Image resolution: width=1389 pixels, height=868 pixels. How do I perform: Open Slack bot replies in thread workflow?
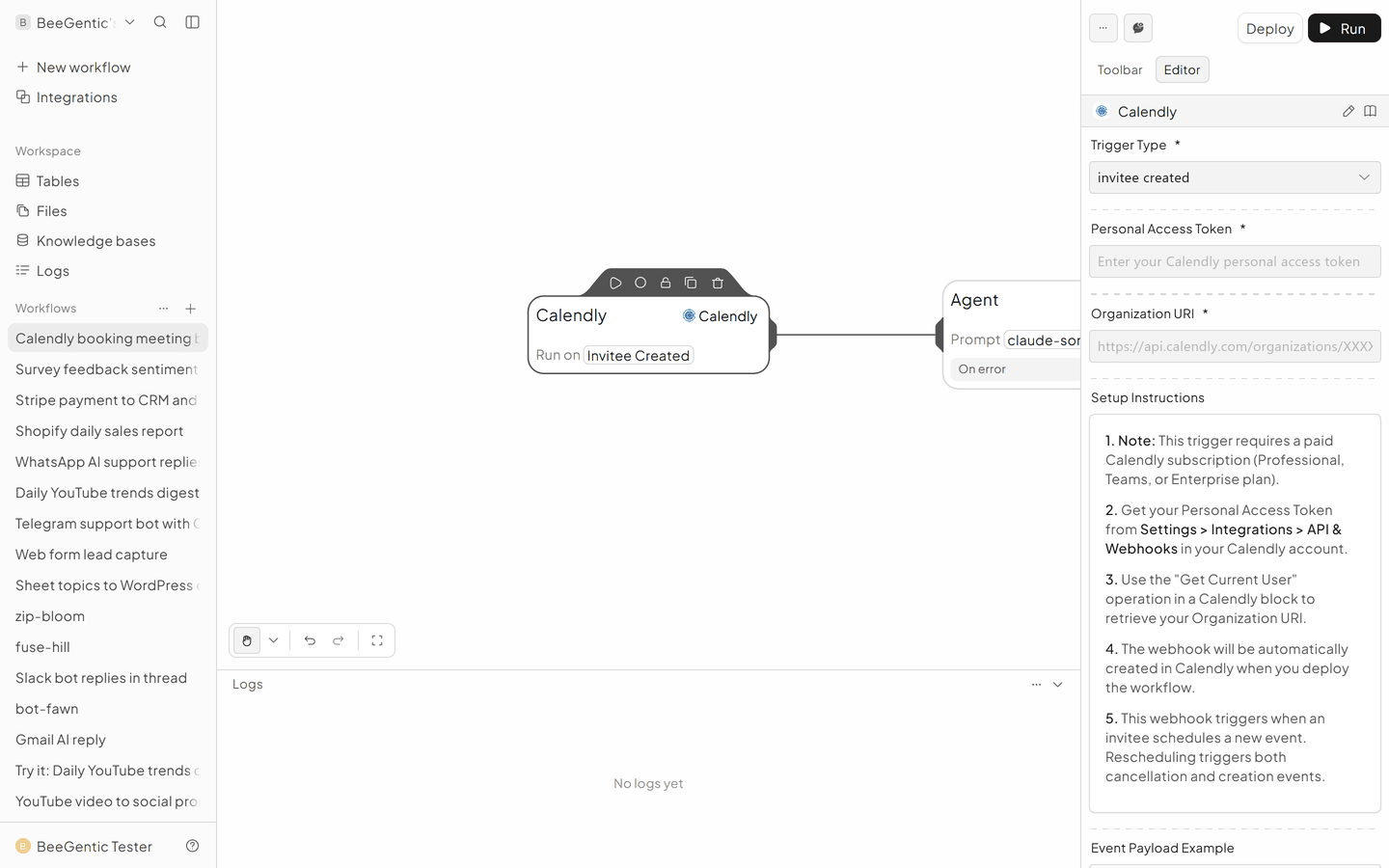tap(108, 678)
